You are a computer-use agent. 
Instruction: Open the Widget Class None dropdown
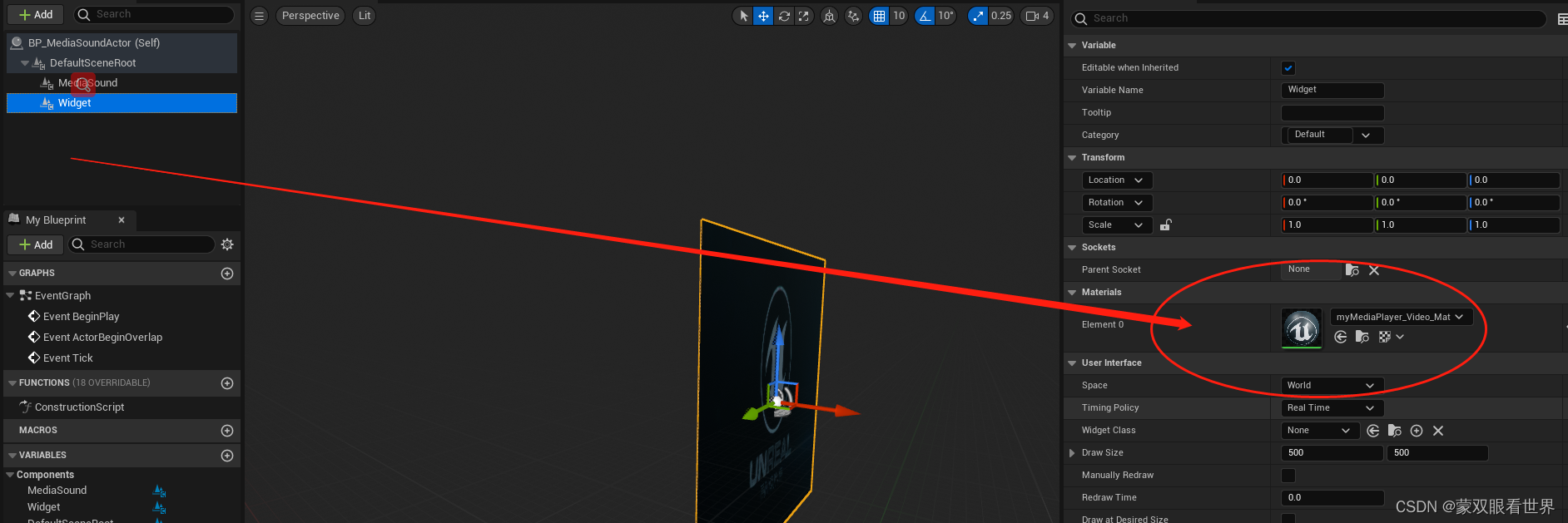coord(1321,431)
